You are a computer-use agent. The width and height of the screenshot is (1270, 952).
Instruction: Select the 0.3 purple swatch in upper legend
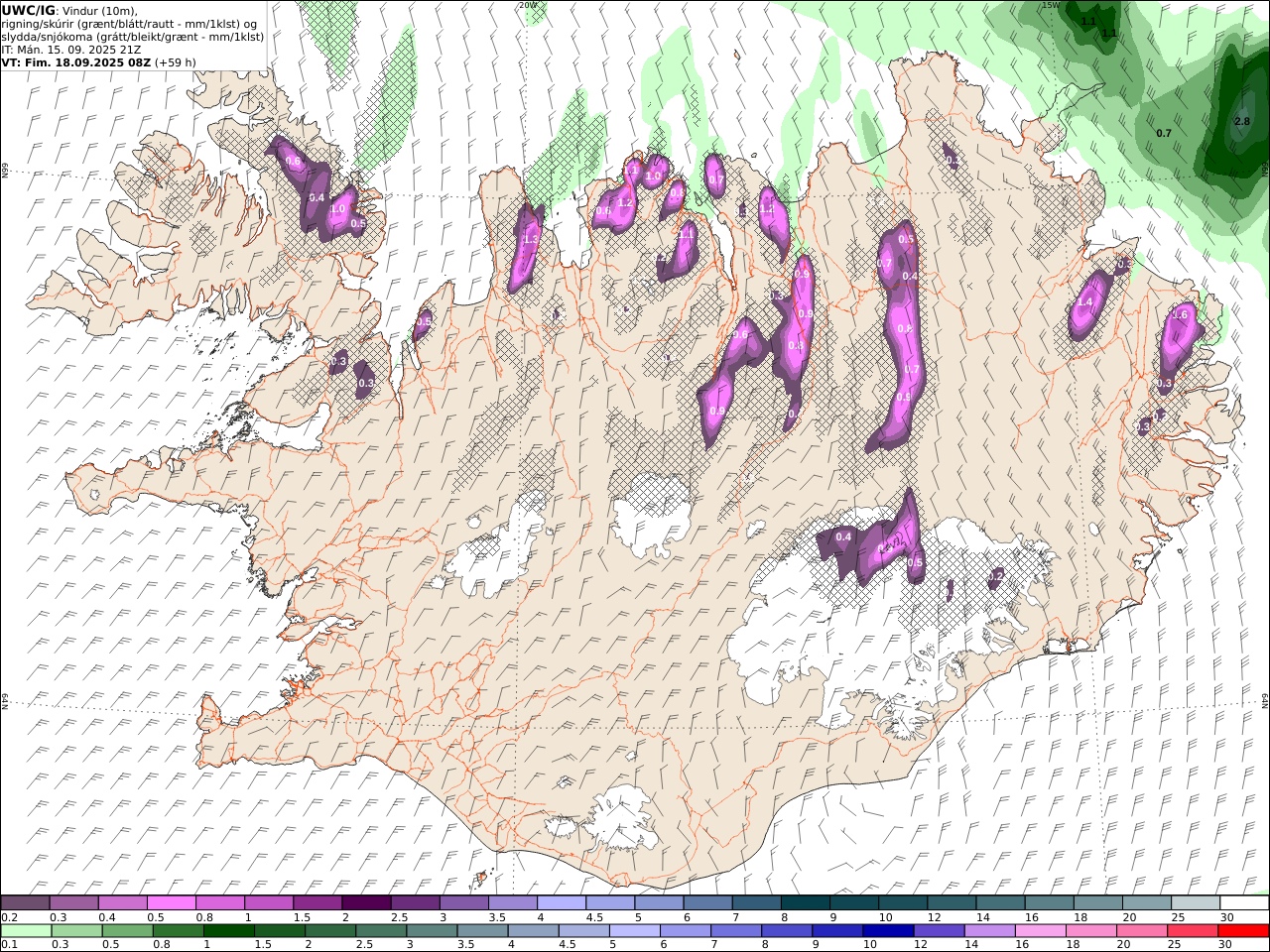(73, 903)
